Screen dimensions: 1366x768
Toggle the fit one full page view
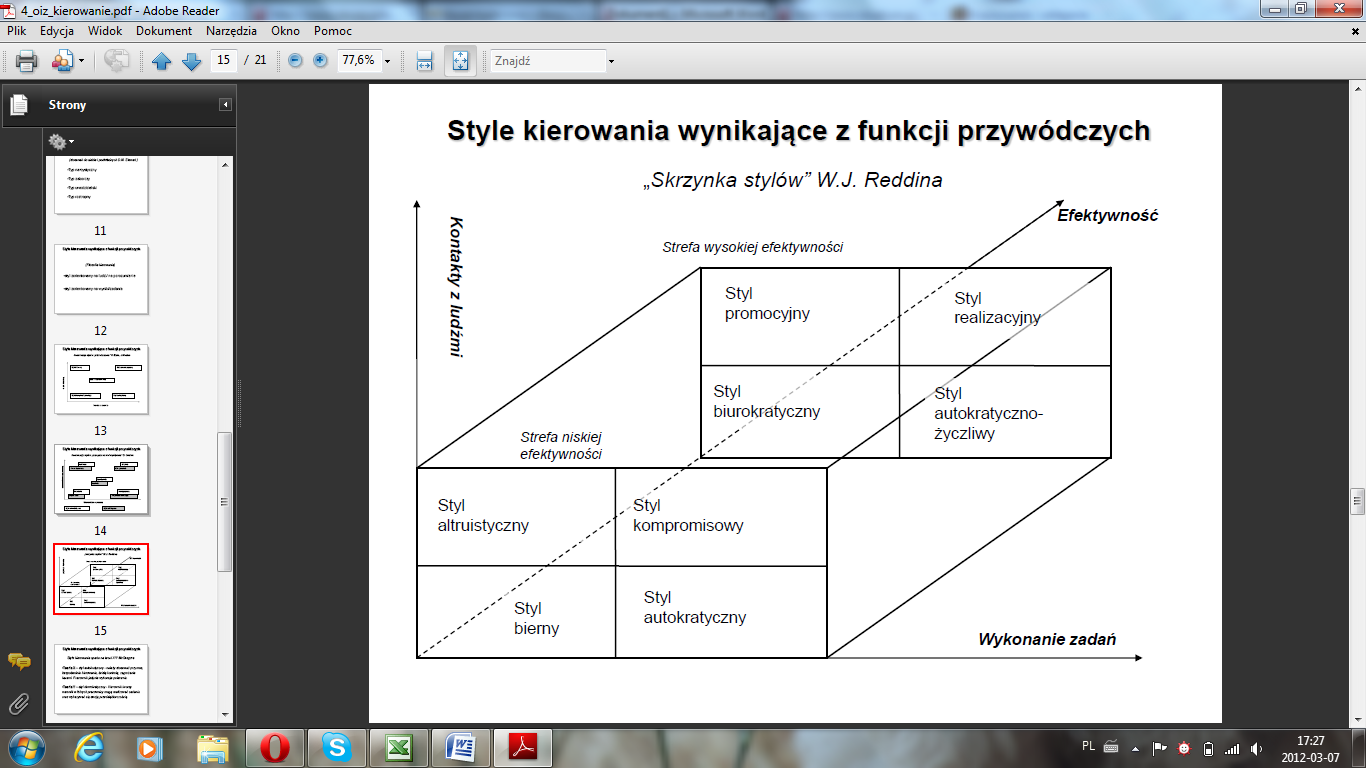[461, 61]
